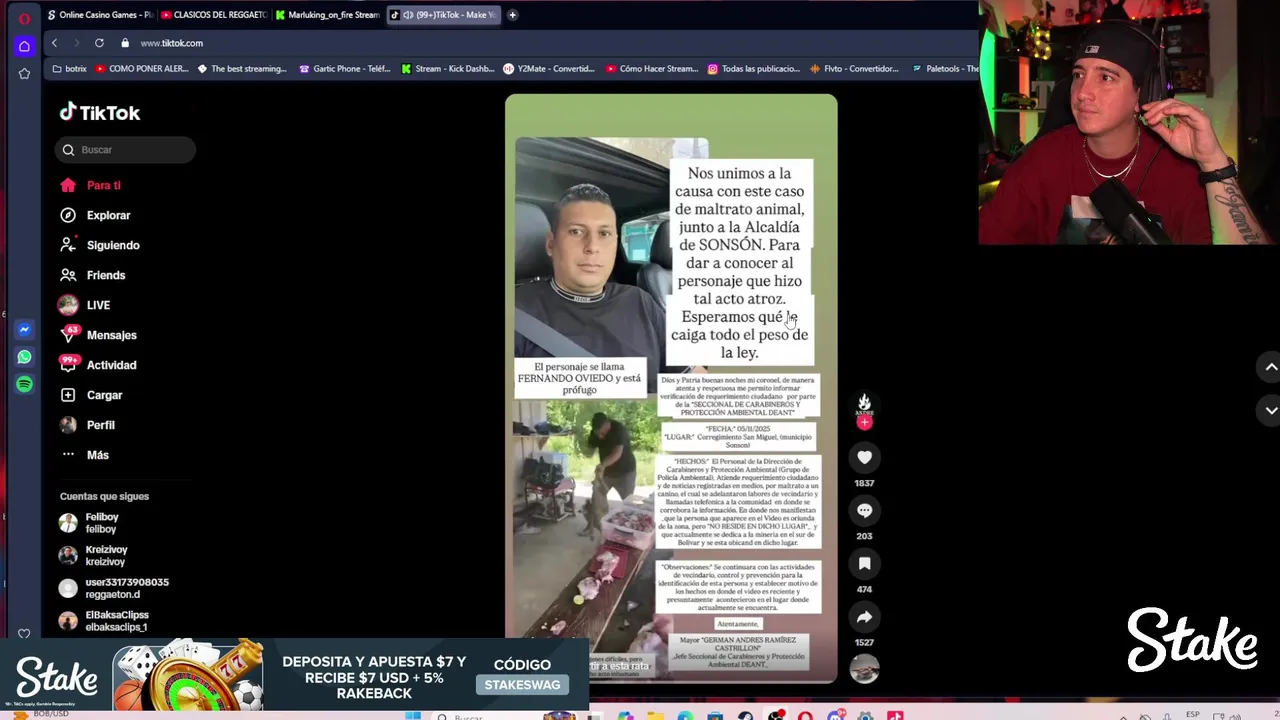Follow the creator with the red plus

[864, 422]
